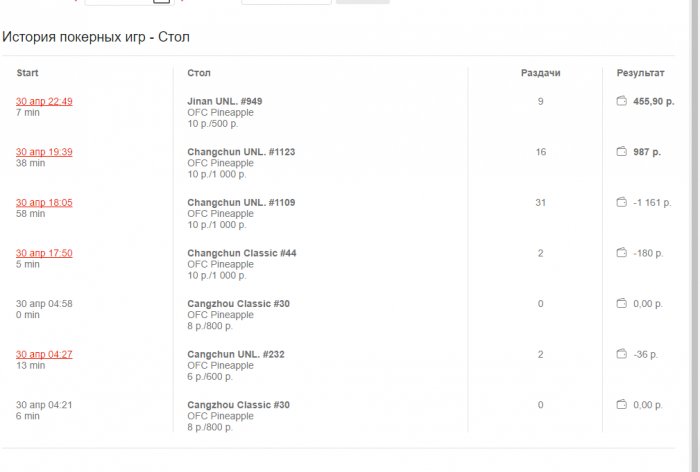
Task: Click the wallet icon beside -36 р.
Action: [621, 354]
